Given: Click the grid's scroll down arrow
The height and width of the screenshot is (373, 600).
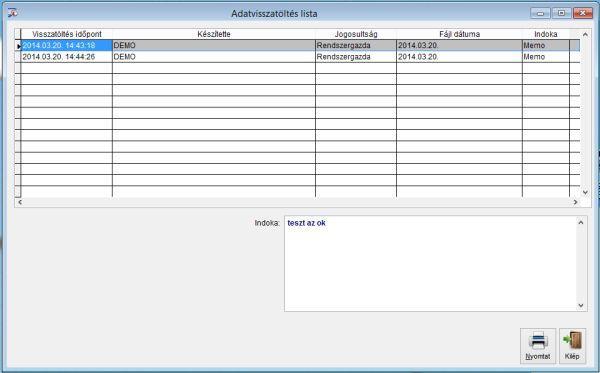Looking at the screenshot, I should tap(585, 192).
